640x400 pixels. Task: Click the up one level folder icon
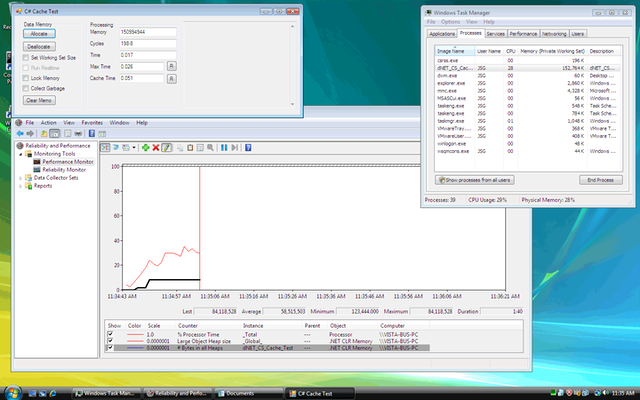click(44, 133)
